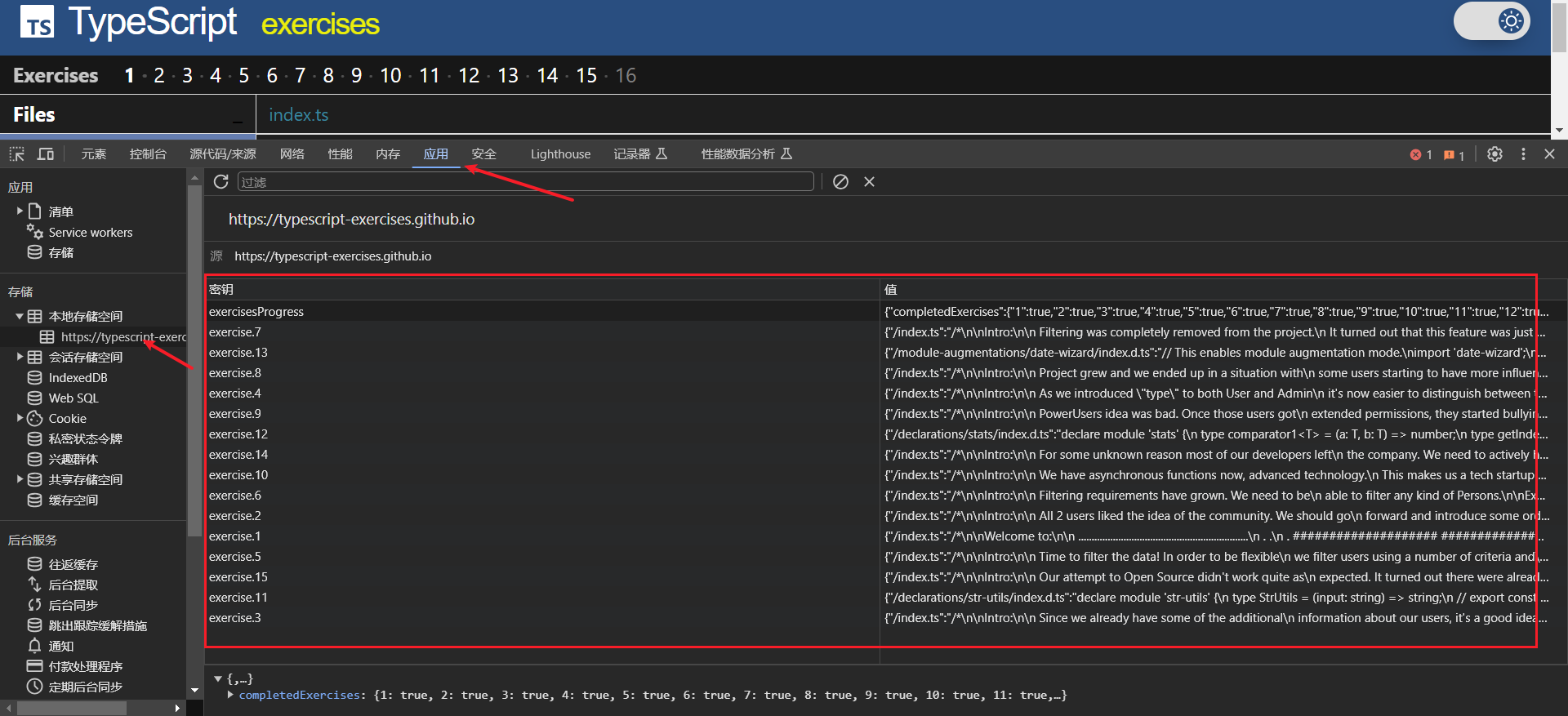
Task: Select 兴趣群体 in the sidebar
Action: click(73, 459)
